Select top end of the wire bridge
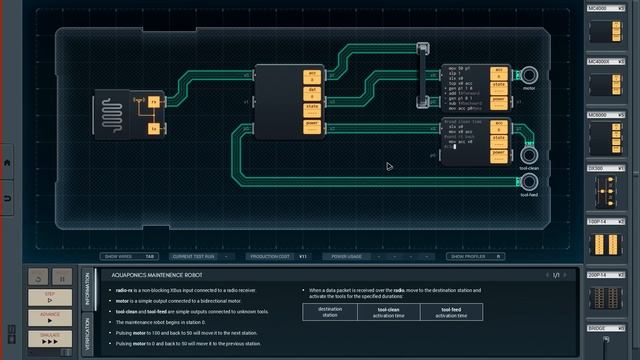Screen dimensions: 640x360 [x=422, y=49]
